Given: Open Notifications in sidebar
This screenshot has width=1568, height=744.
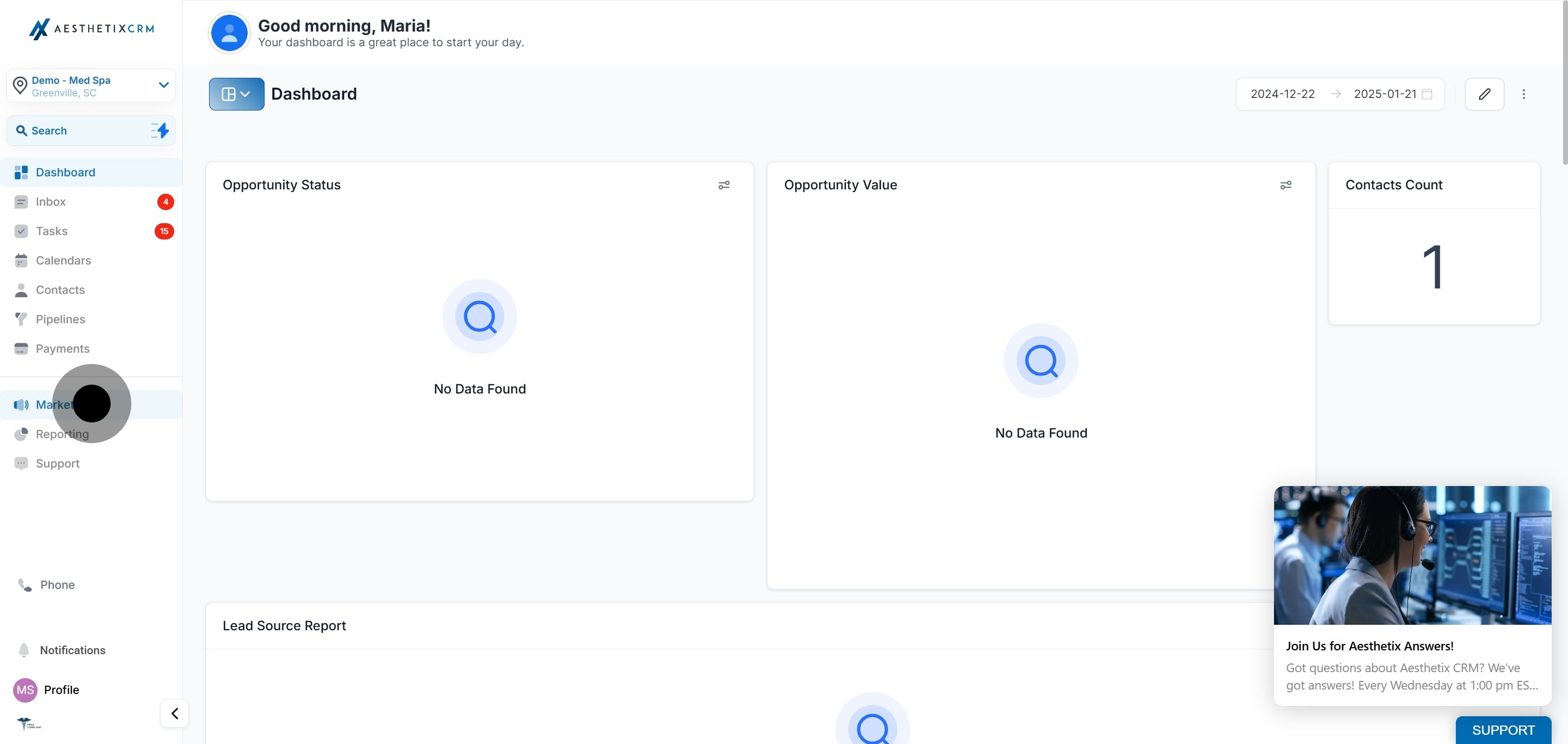Looking at the screenshot, I should tap(72, 650).
